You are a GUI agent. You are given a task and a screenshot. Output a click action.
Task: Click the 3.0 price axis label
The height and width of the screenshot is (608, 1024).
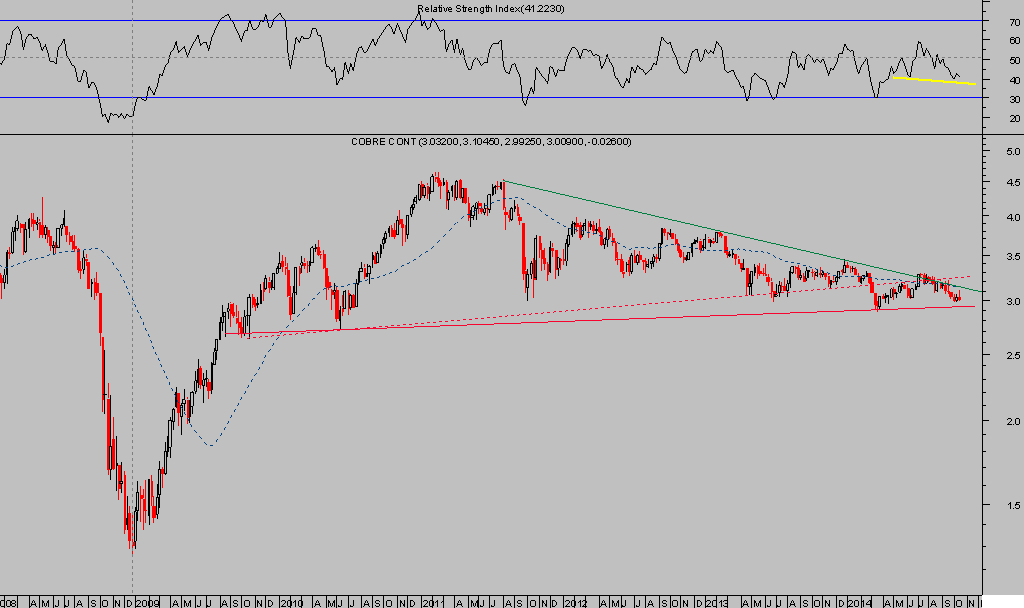pos(1012,301)
